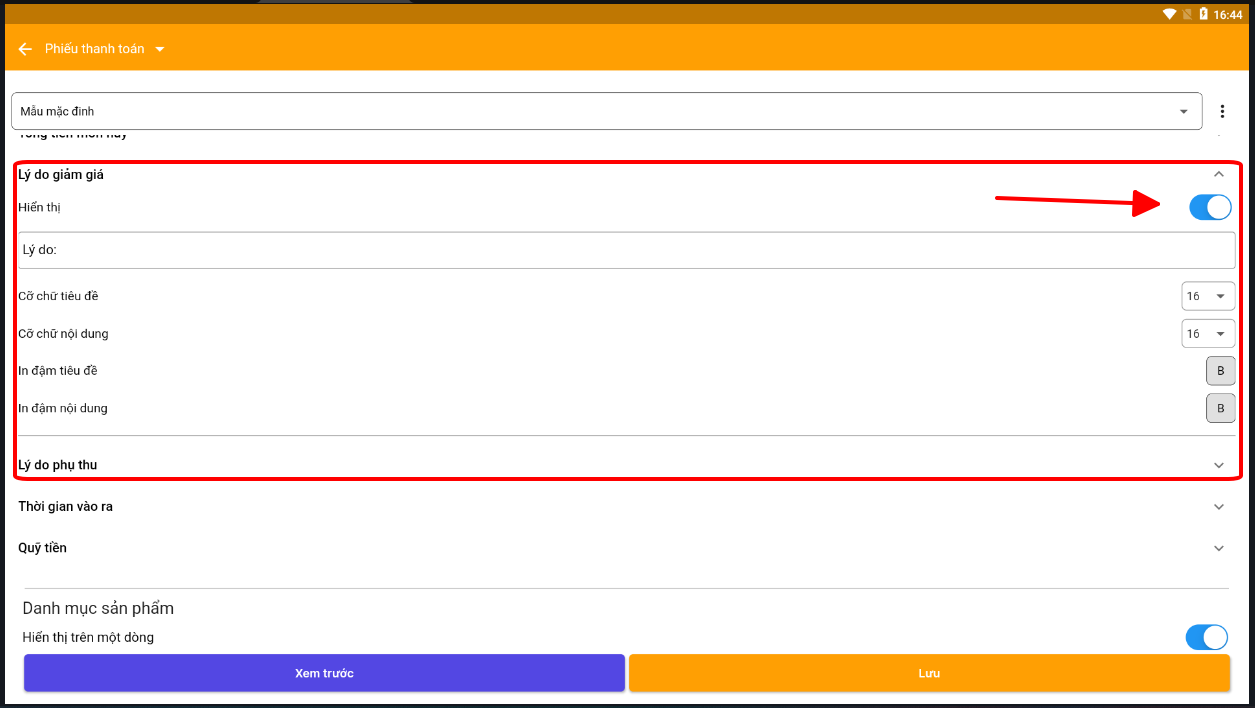
Task: Tap the back arrow icon
Action: pyautogui.click(x=25, y=49)
